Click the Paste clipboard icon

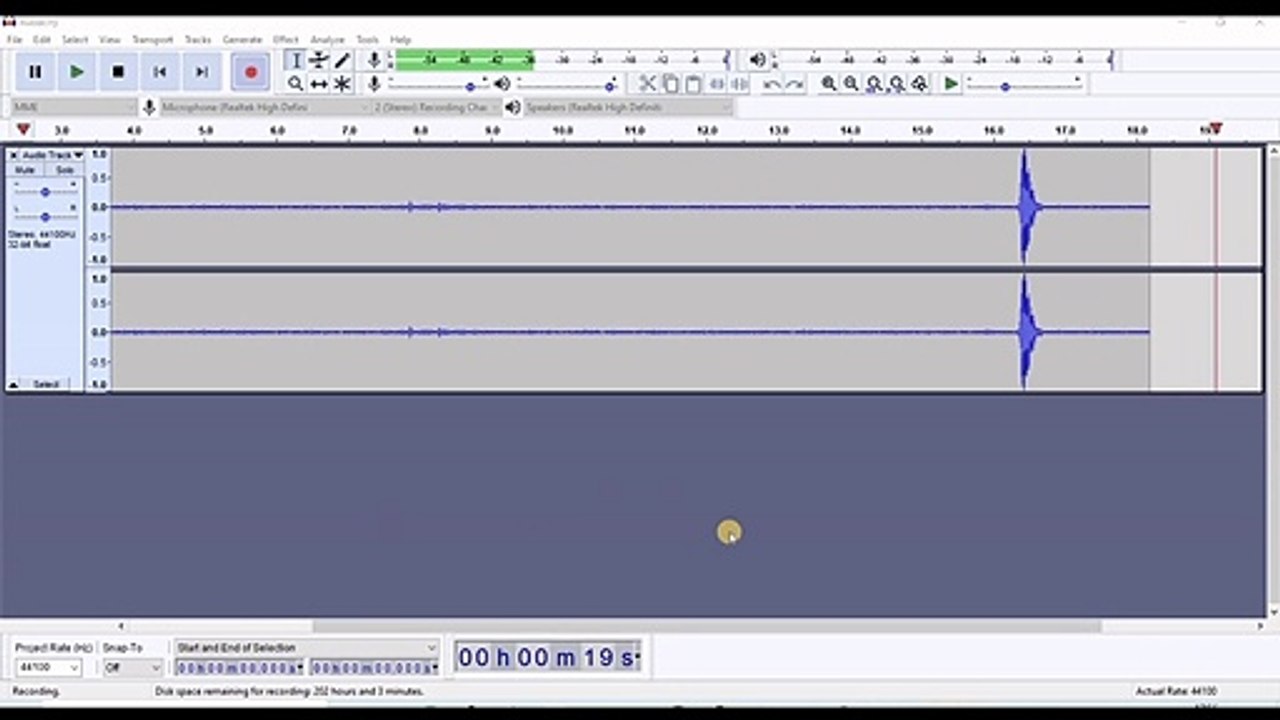point(693,84)
